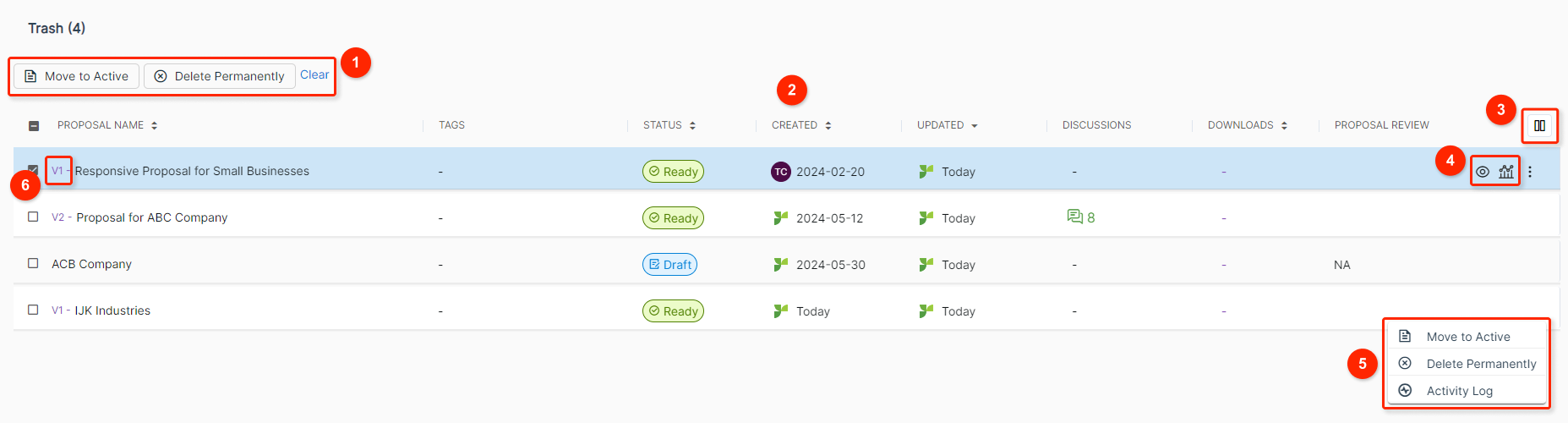
Task: Click the Clear selection link
Action: pyautogui.click(x=314, y=74)
